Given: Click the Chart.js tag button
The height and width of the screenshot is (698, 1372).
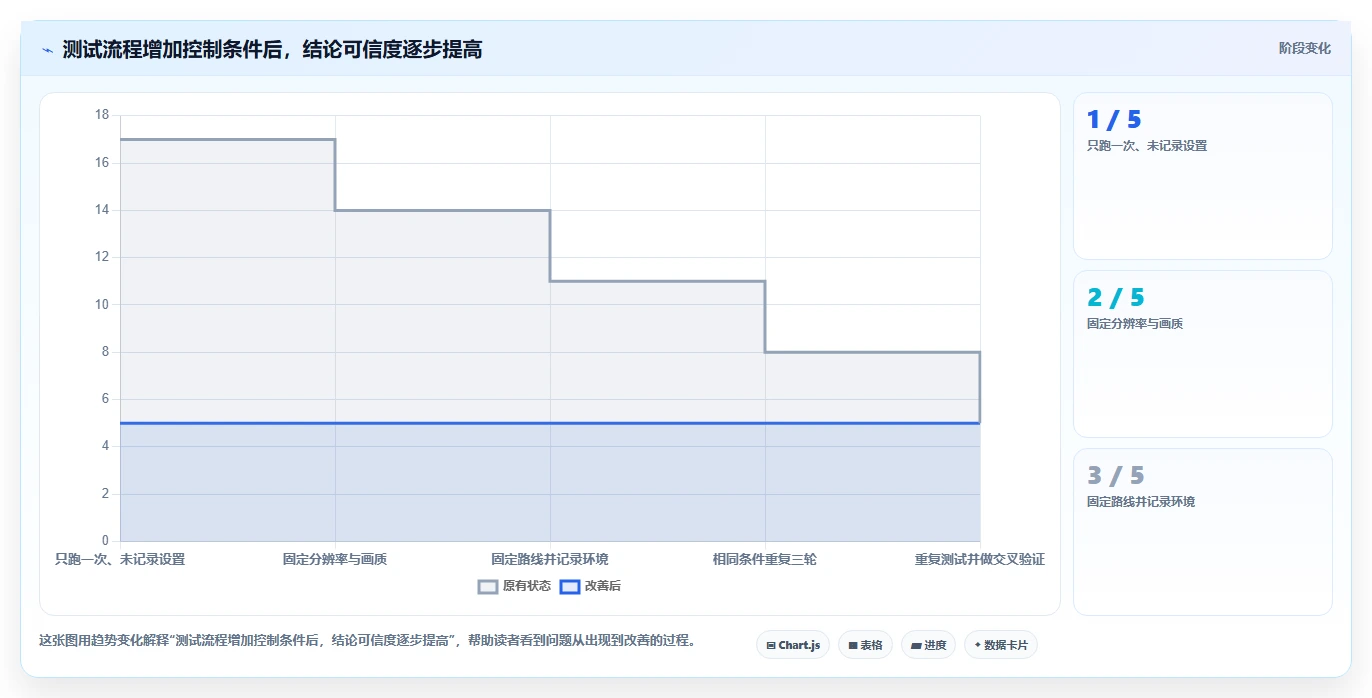Looking at the screenshot, I should pos(793,645).
